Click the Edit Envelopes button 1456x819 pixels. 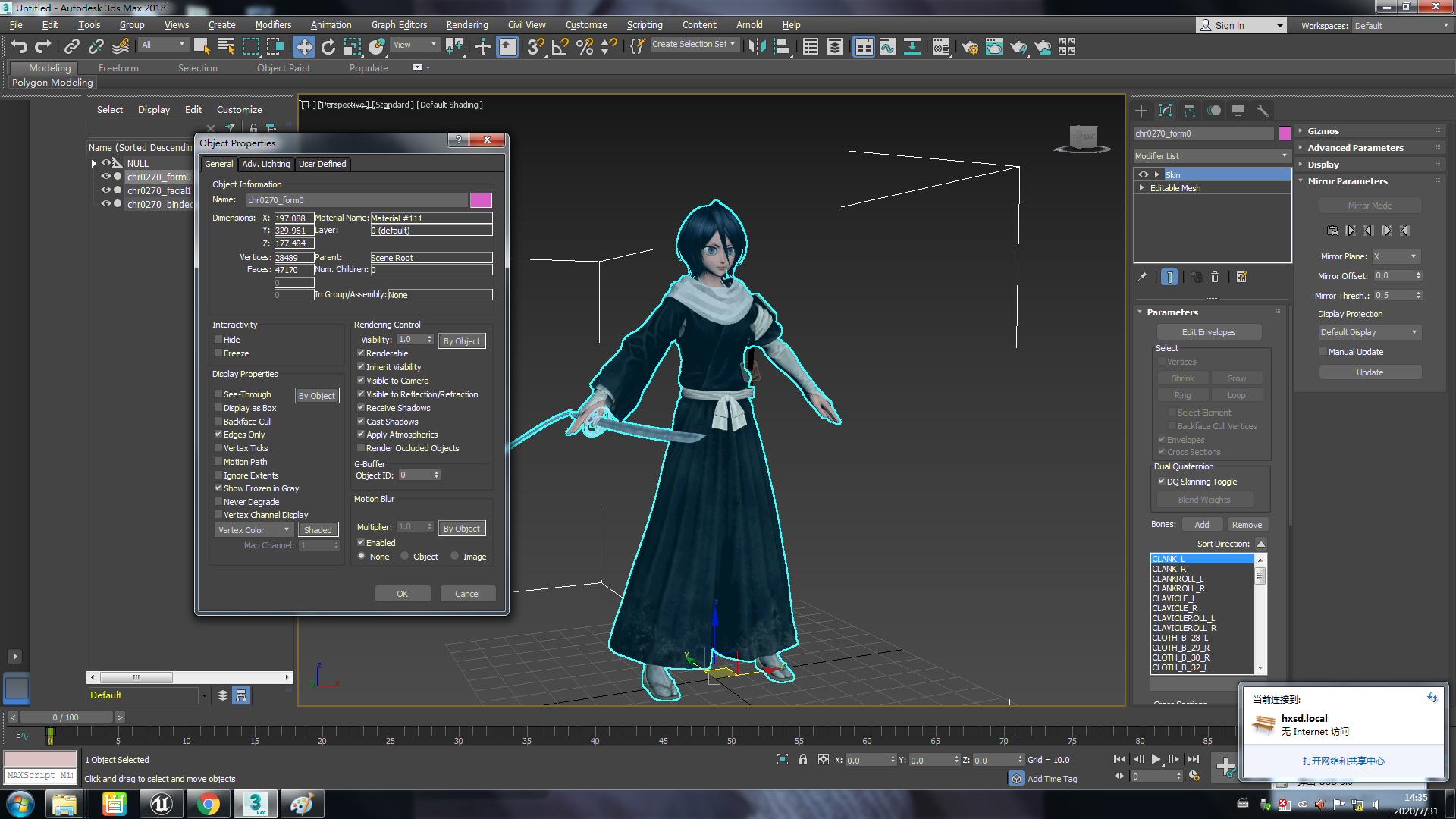1208,332
